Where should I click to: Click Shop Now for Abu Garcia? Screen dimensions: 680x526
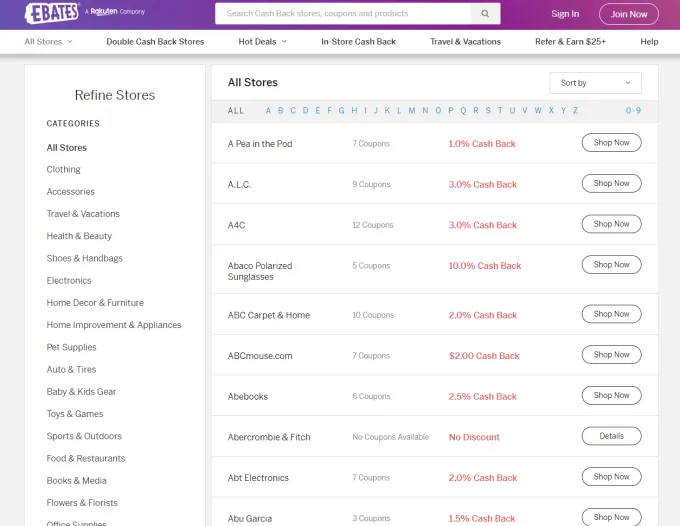click(611, 517)
